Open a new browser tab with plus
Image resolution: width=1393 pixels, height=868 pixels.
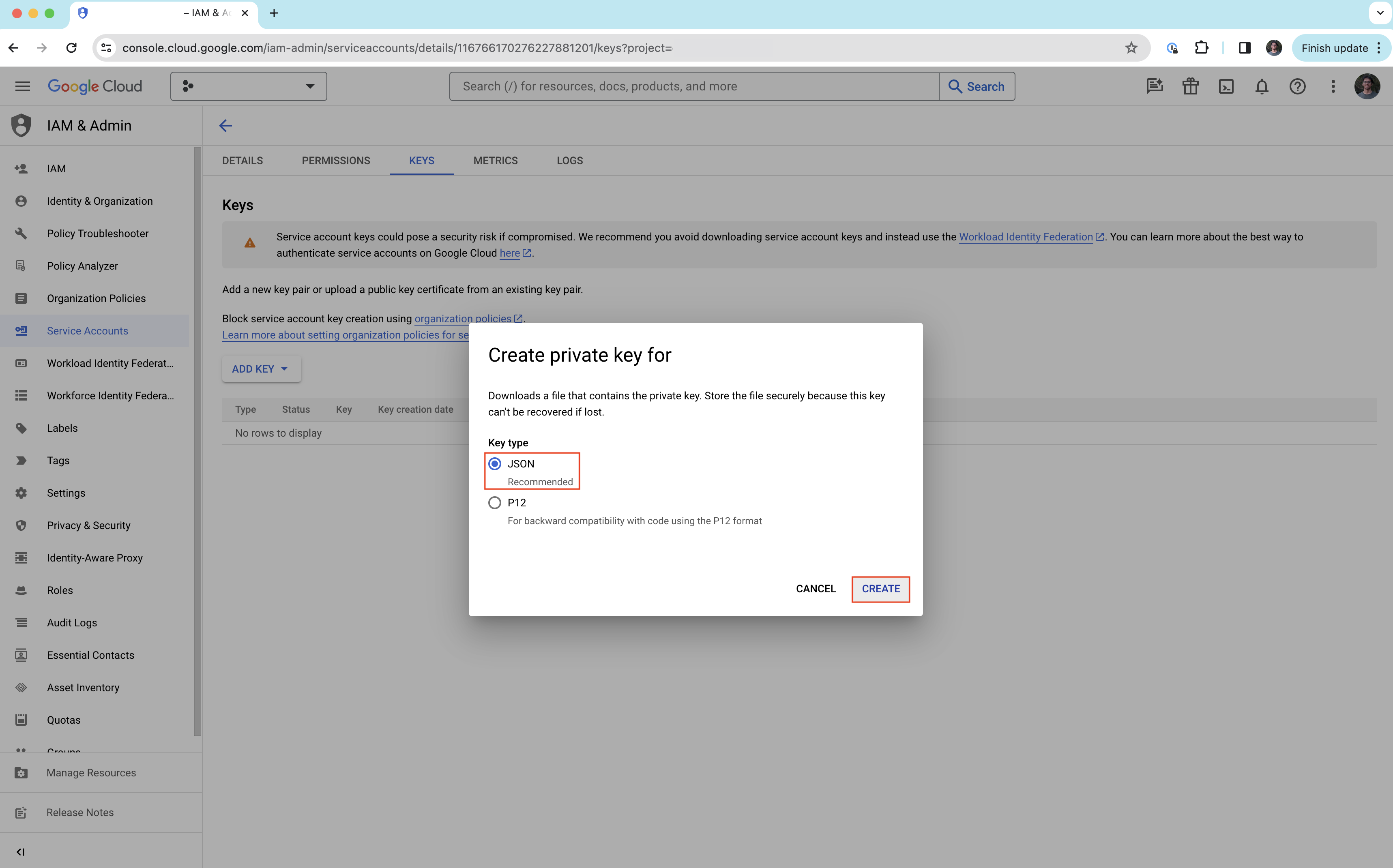point(274,13)
